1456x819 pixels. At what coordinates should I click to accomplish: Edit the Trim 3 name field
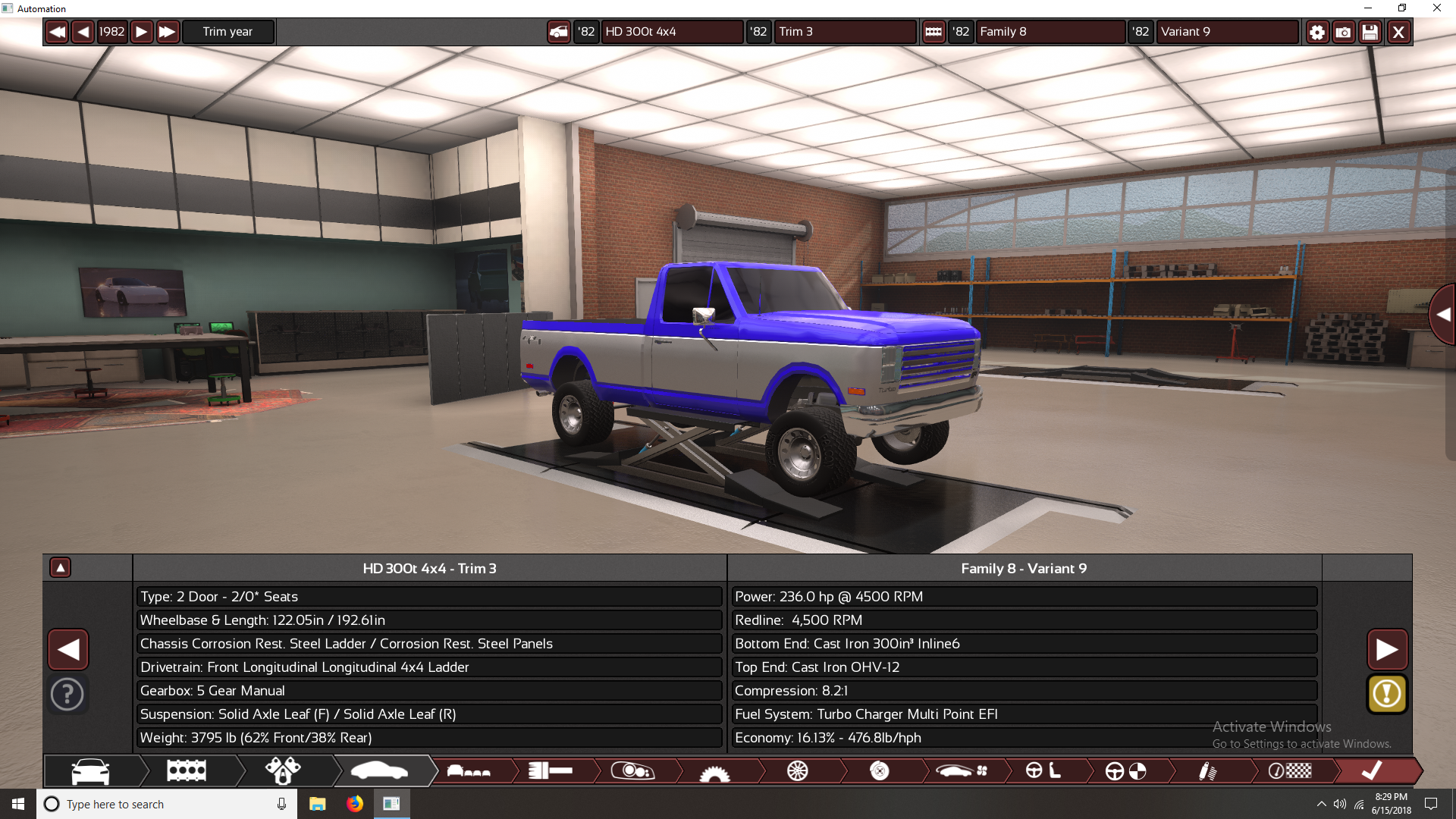coord(845,32)
